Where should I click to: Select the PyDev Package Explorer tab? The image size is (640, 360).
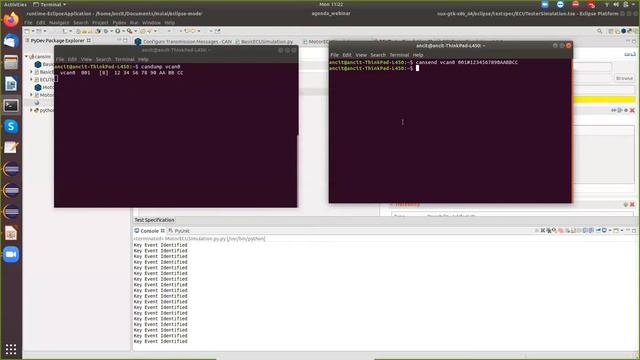coord(58,40)
